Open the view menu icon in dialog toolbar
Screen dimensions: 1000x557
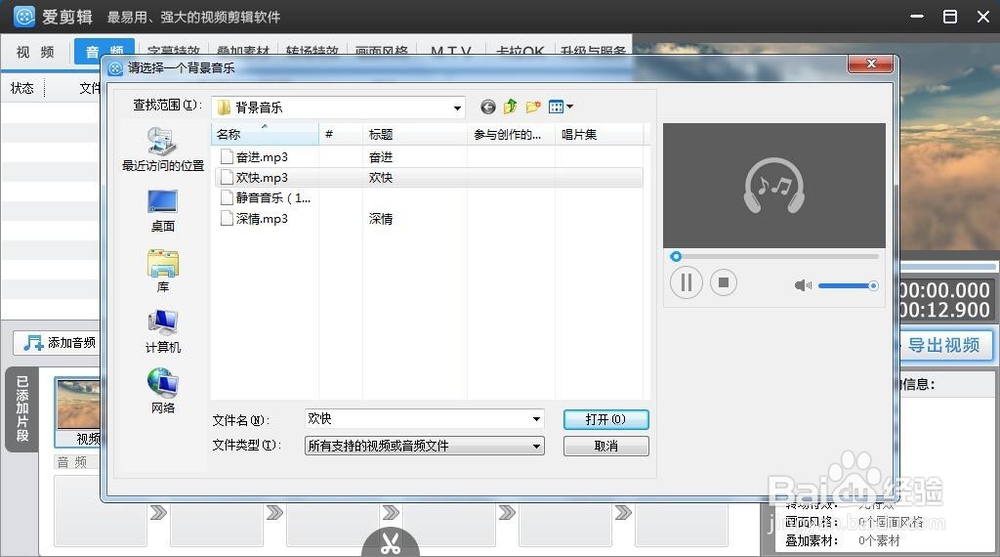click(560, 107)
